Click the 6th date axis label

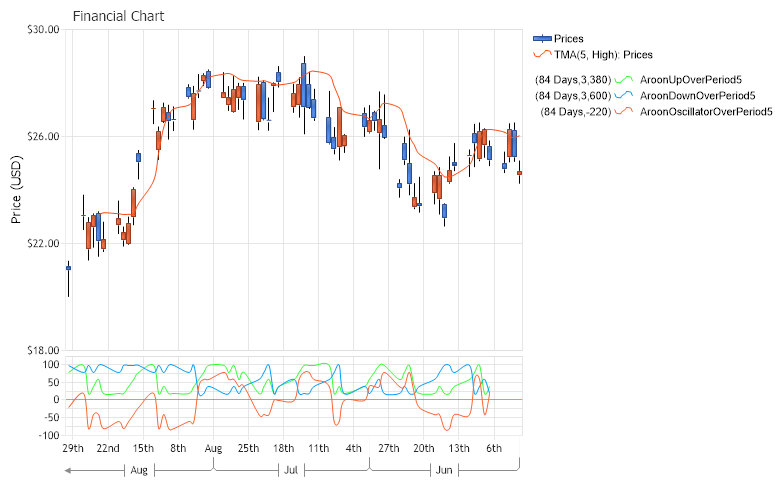(494, 448)
